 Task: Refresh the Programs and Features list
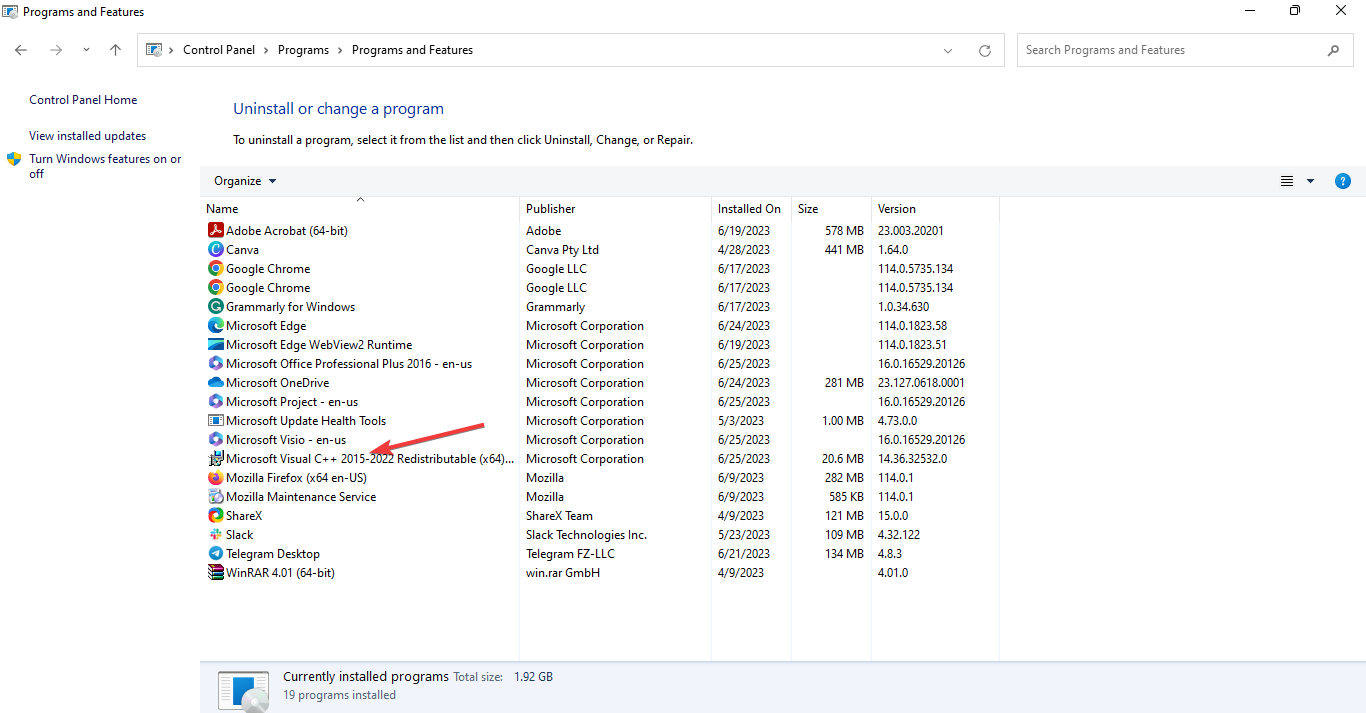[985, 50]
